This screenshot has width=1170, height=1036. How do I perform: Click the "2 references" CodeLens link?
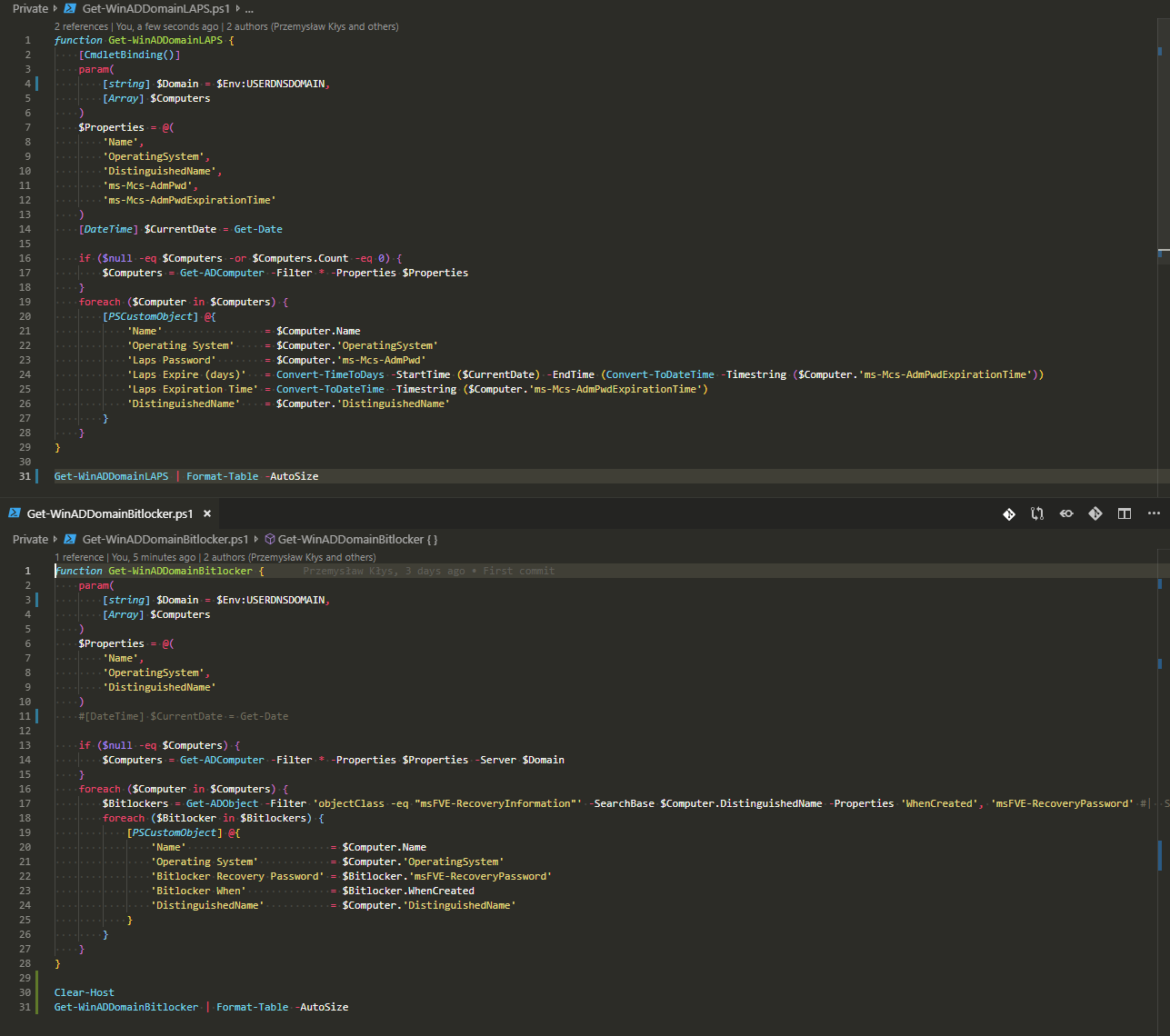coord(82,26)
